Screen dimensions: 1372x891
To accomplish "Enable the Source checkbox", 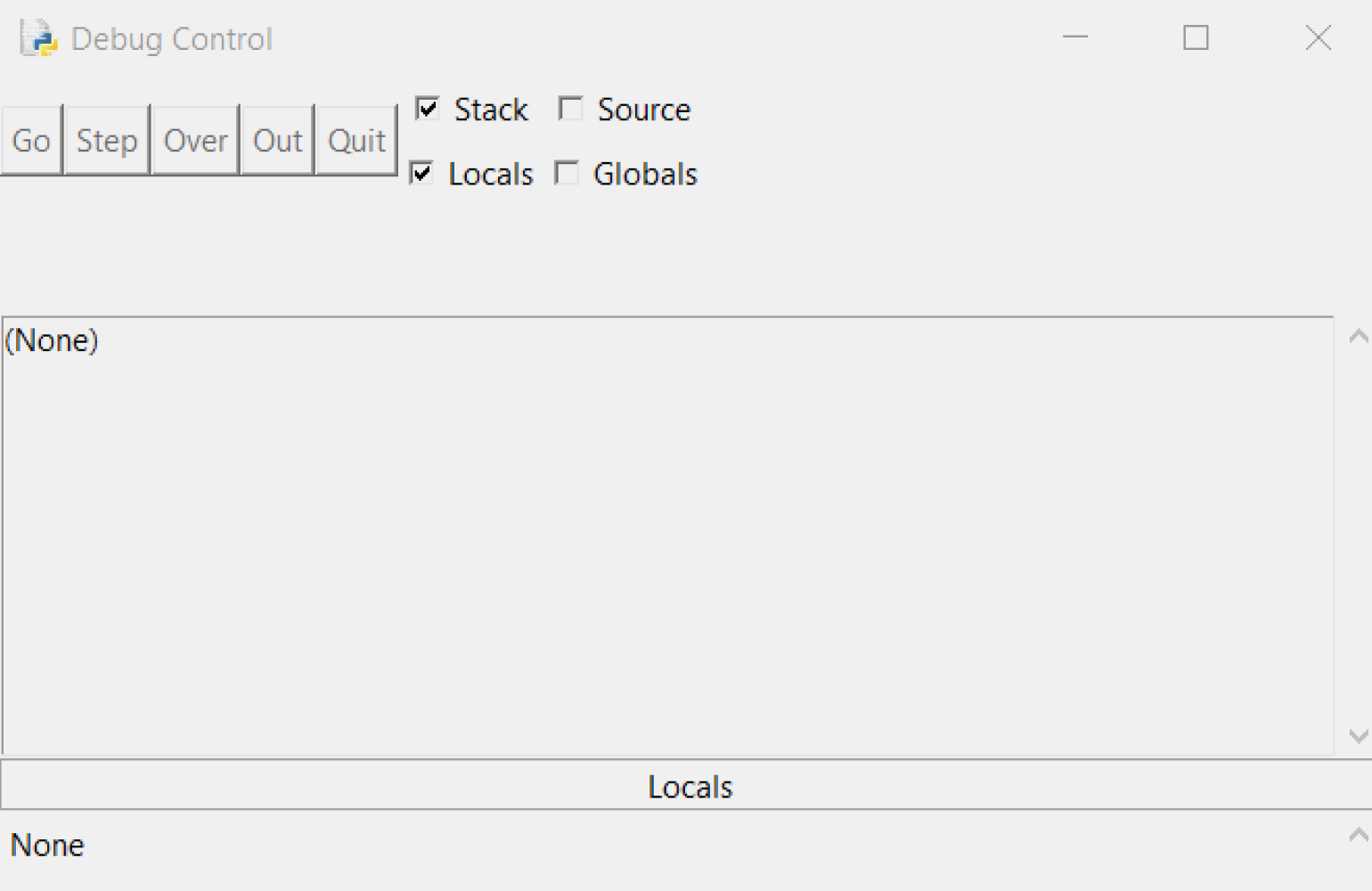I will click(x=570, y=109).
